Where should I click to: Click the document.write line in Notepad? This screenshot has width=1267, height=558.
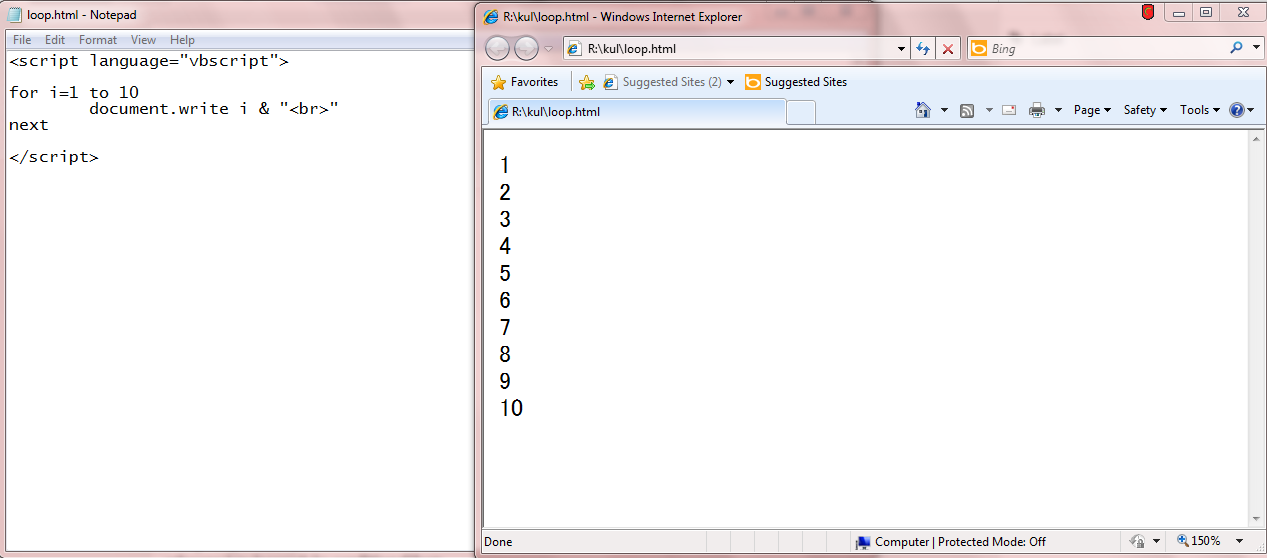(214, 109)
